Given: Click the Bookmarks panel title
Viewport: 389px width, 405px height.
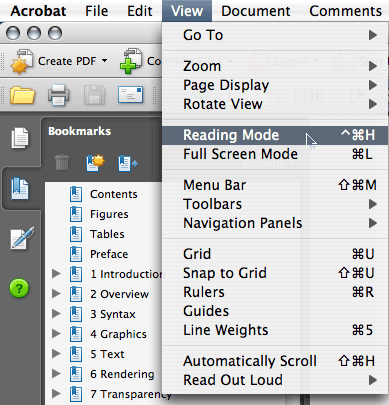Looking at the screenshot, I should (79, 131).
